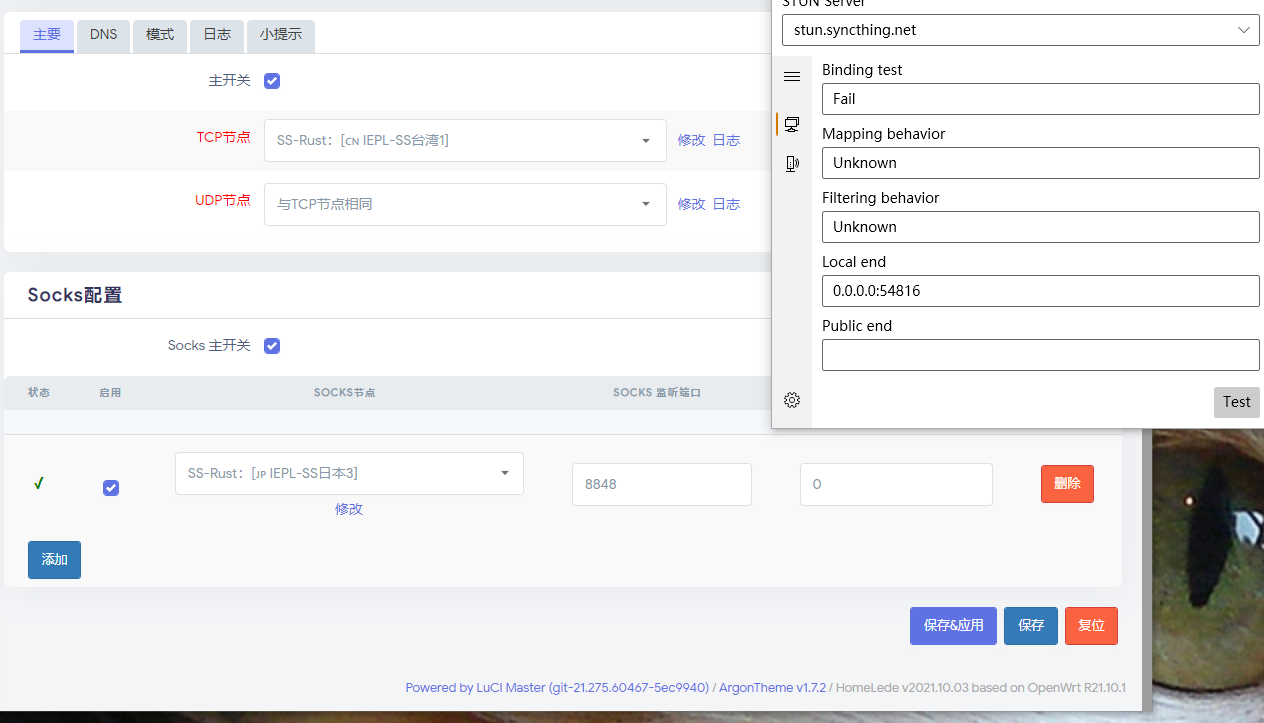Toggle the 主开关 master switch checkbox
Screen dimensions: 1264x723
(x=271, y=81)
